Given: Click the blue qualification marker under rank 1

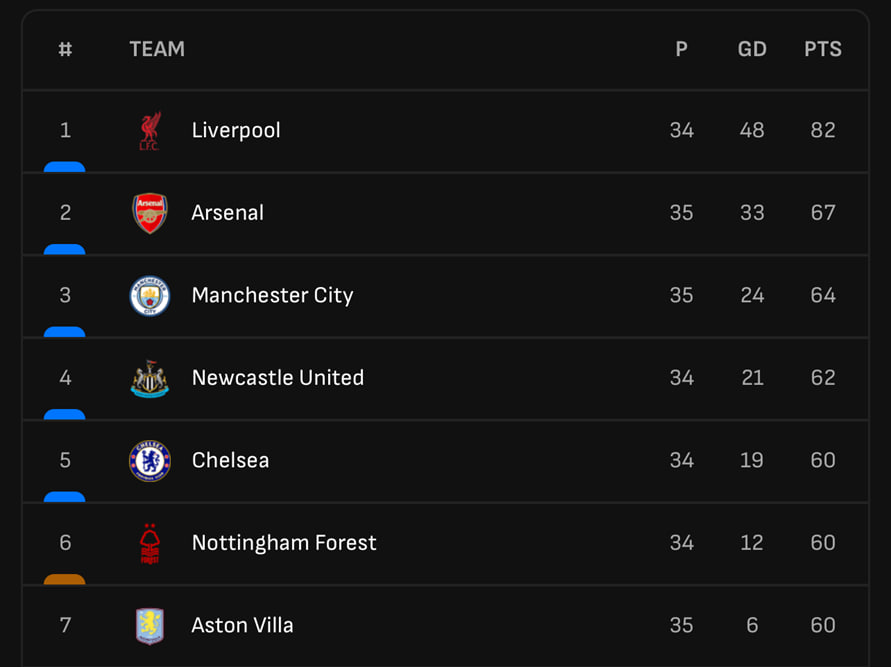Looking at the screenshot, I should (x=64, y=167).
